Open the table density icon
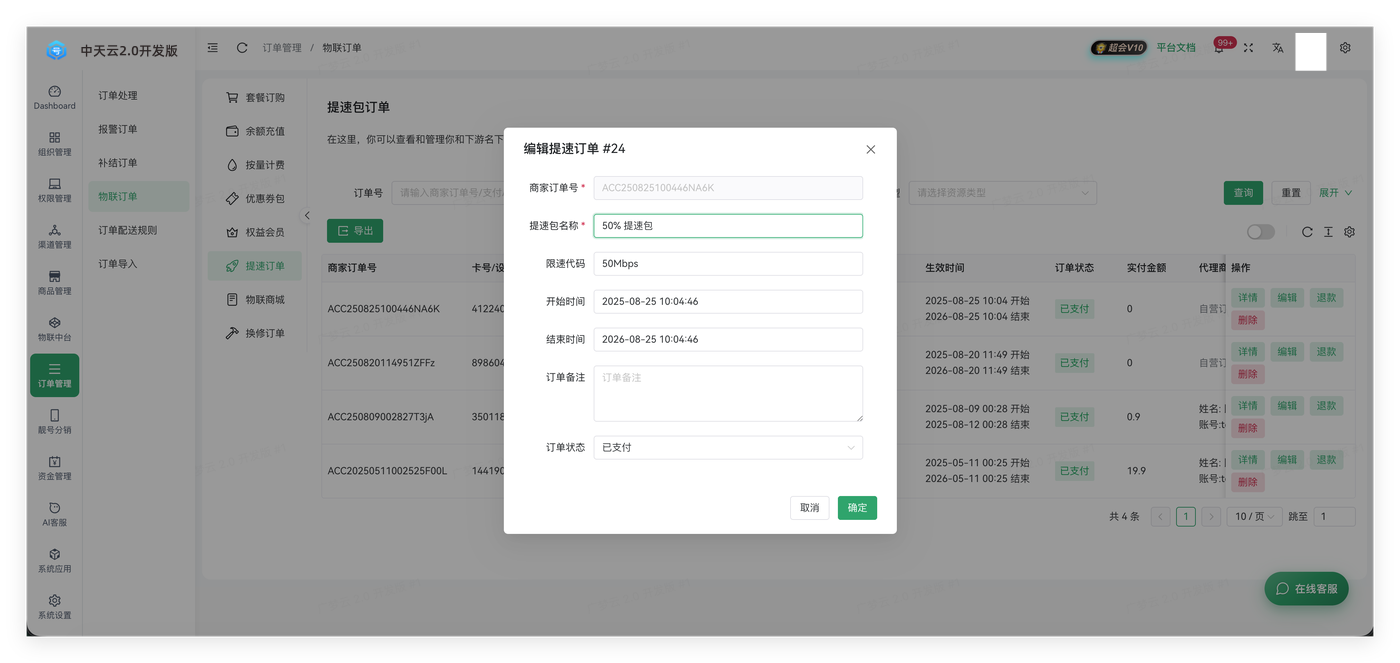This screenshot has width=1400, height=663. click(x=1328, y=232)
